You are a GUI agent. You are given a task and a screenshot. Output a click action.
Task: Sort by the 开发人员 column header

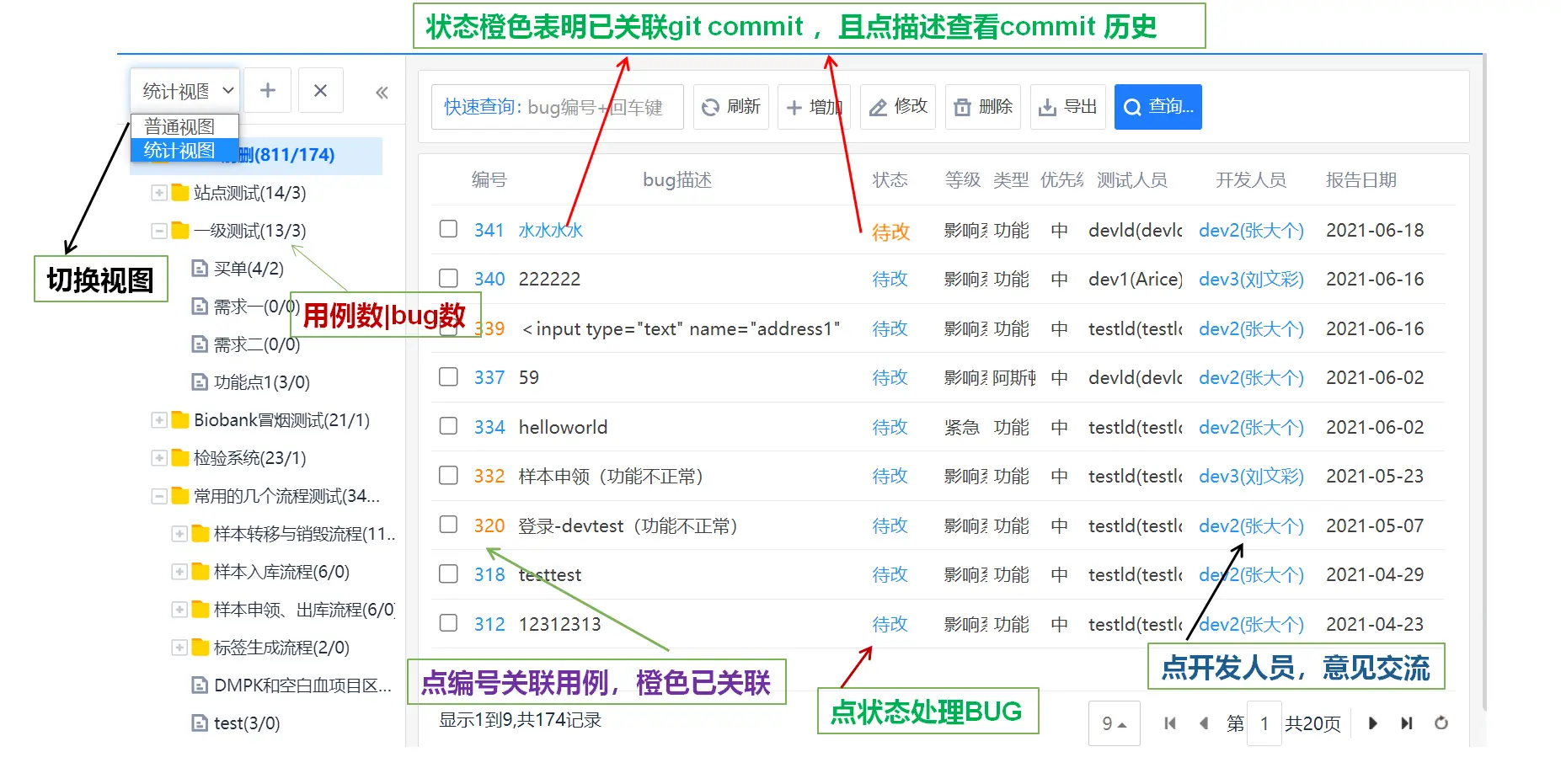1251,179
